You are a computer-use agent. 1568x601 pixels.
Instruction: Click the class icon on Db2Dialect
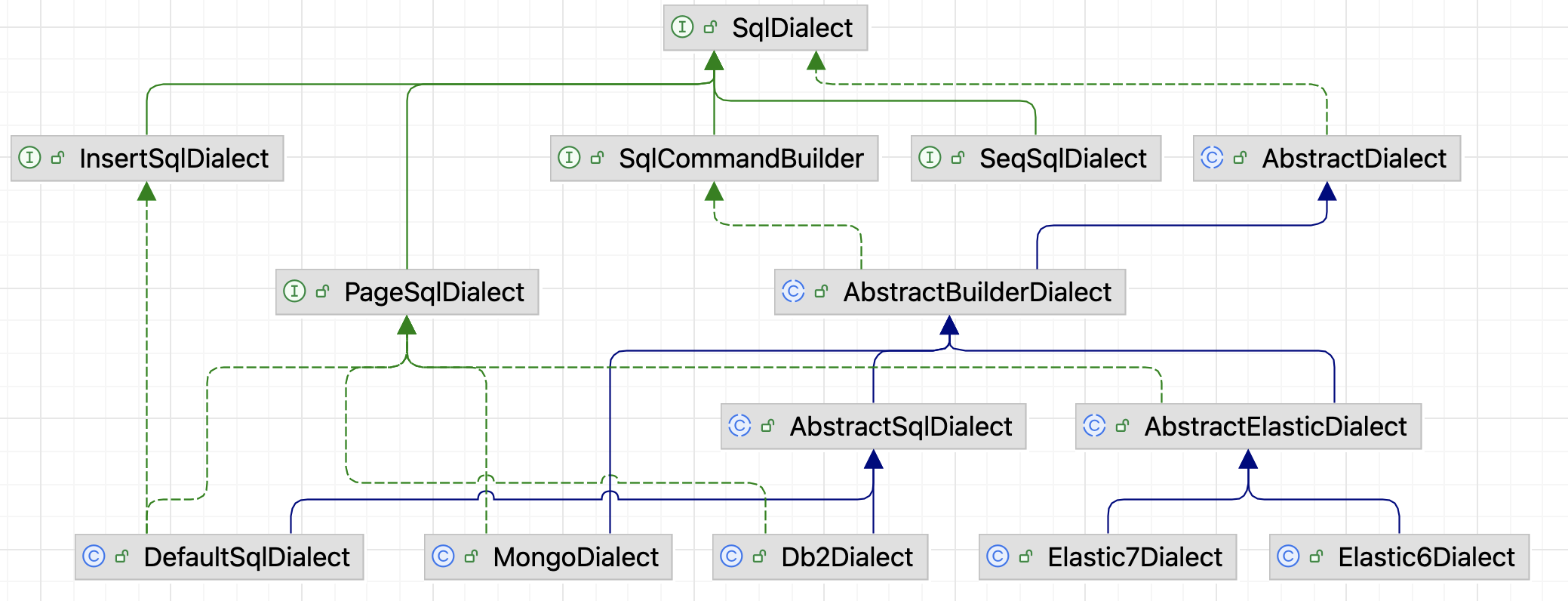(731, 556)
